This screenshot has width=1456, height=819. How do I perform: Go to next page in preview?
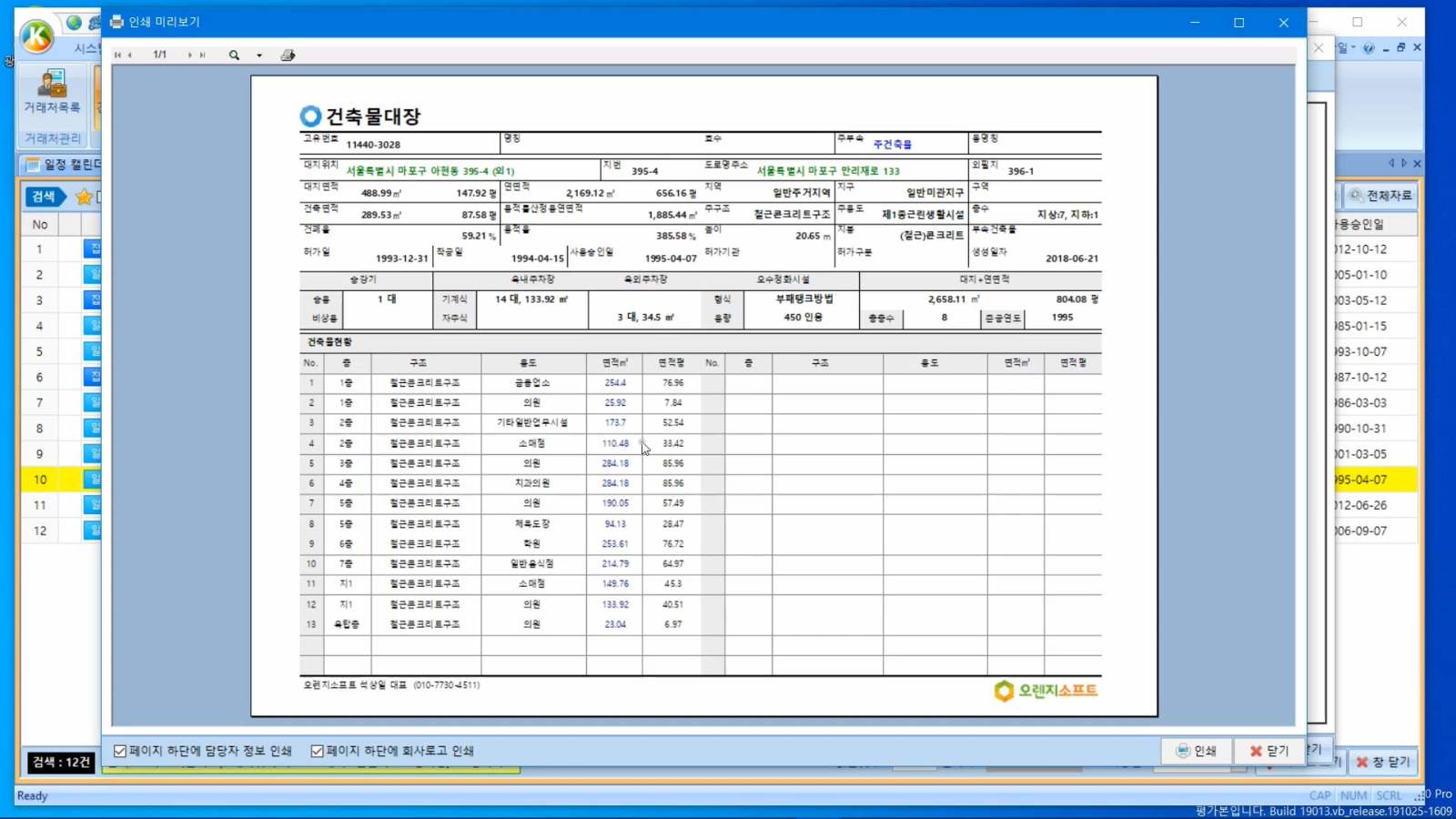pyautogui.click(x=189, y=56)
